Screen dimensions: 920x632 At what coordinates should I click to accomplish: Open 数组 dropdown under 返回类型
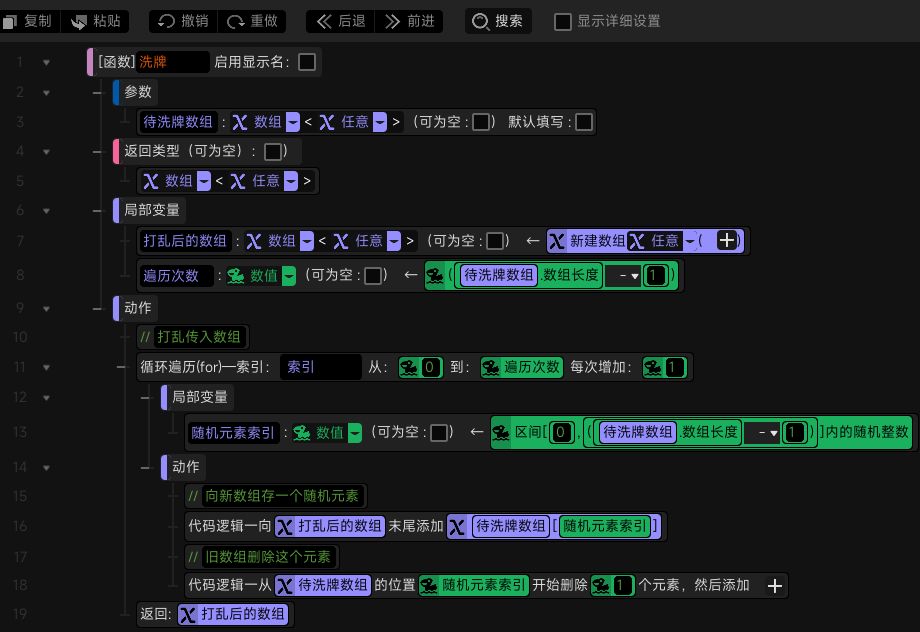[204, 181]
